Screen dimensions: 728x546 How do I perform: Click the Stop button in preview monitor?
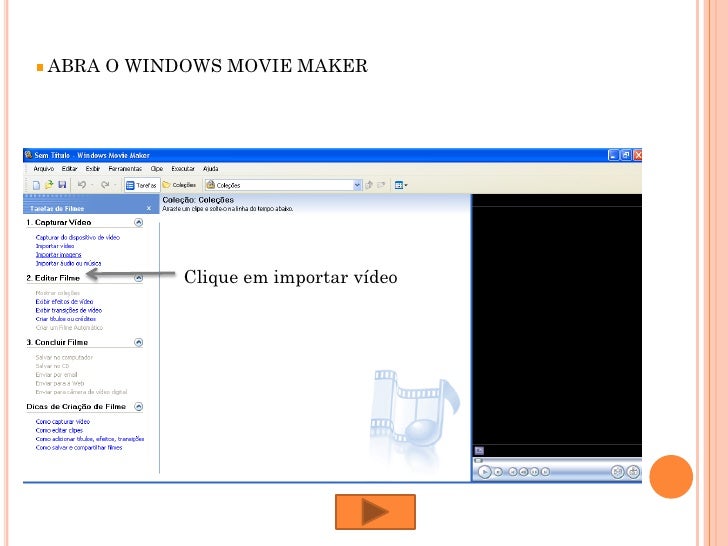498,472
